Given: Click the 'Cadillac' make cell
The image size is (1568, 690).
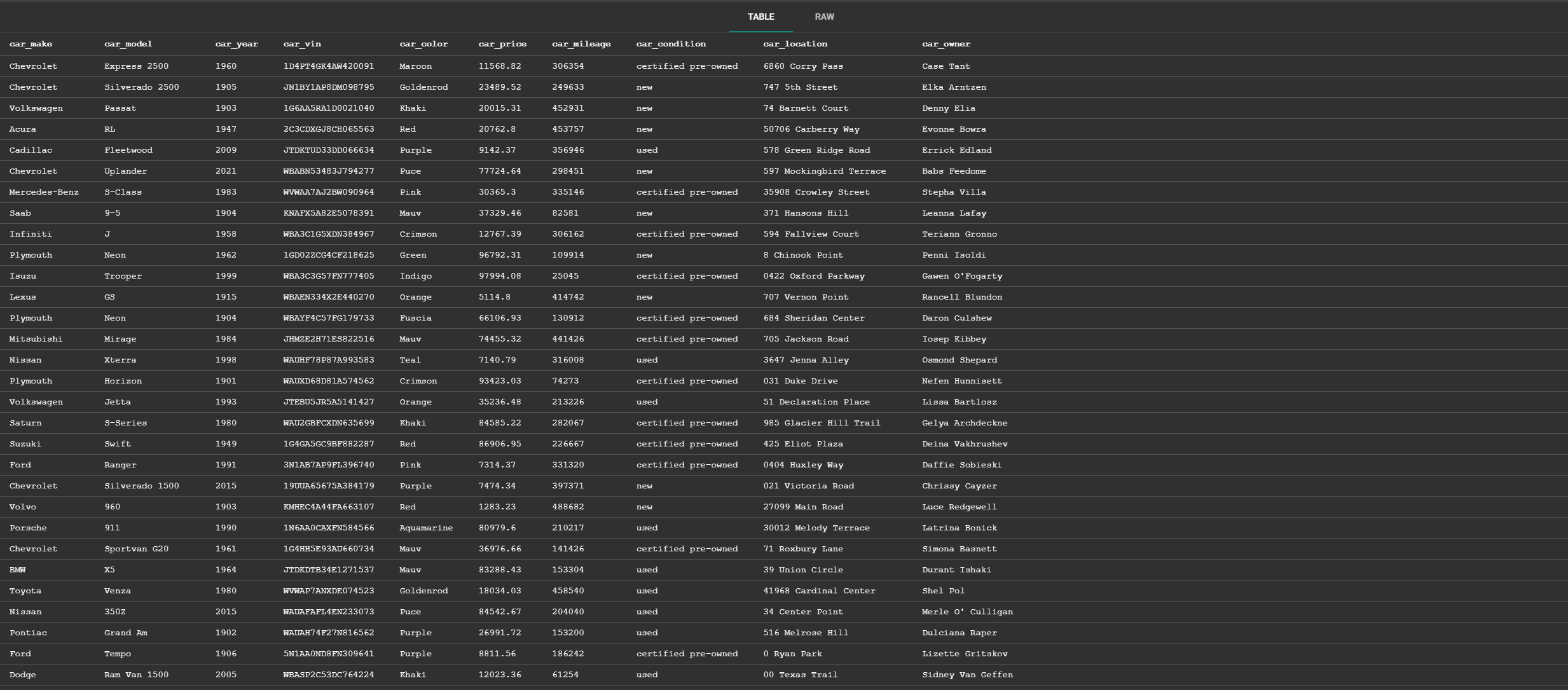Looking at the screenshot, I should point(31,150).
